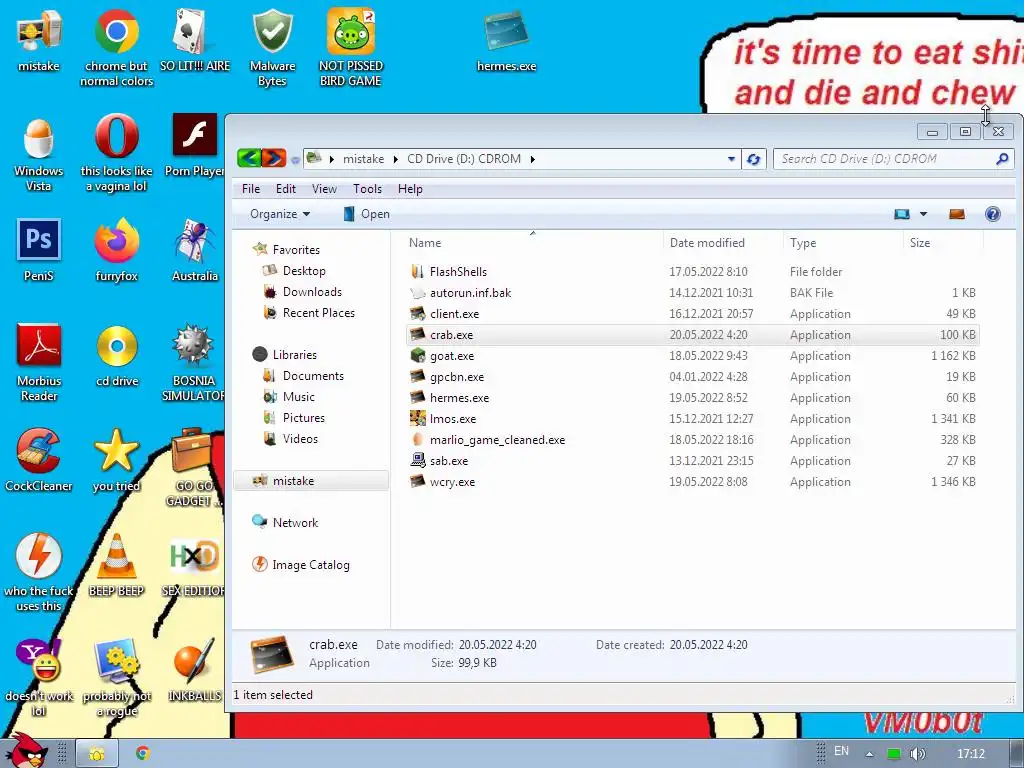The height and width of the screenshot is (768, 1024).
Task: Sort files by Name column header
Action: tap(533, 243)
